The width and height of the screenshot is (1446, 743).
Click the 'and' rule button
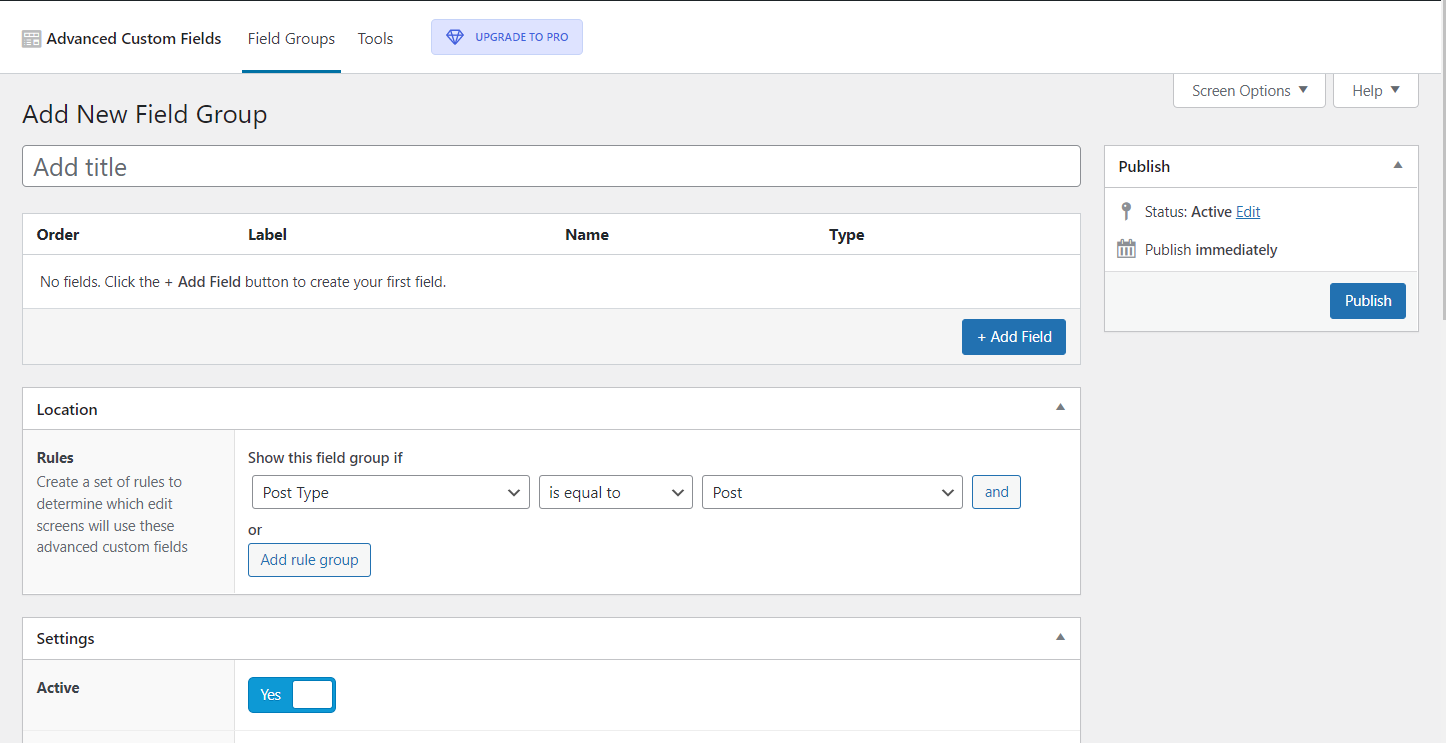coord(996,492)
